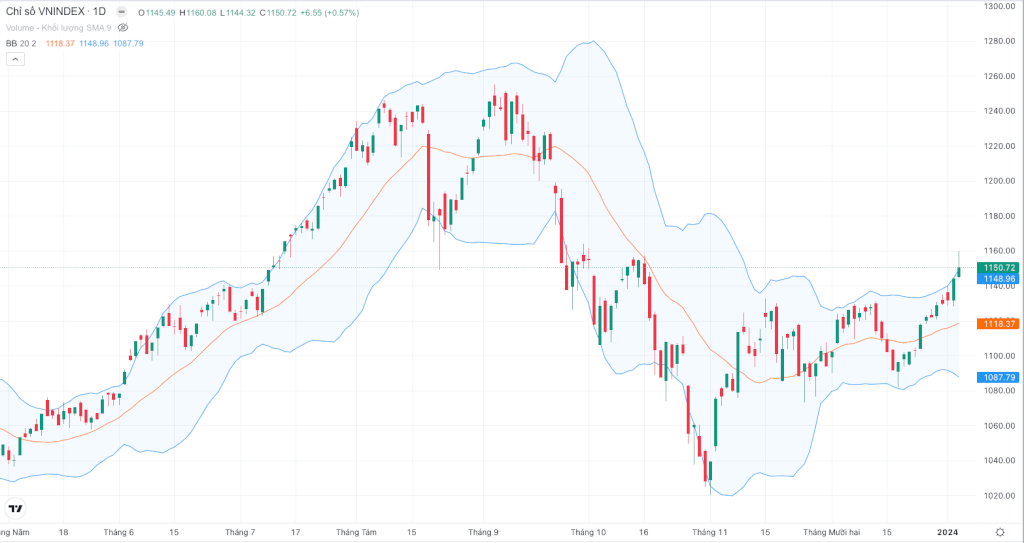The width and height of the screenshot is (1024, 543).
Task: Click the 1160.00 price axis label
Action: point(999,251)
